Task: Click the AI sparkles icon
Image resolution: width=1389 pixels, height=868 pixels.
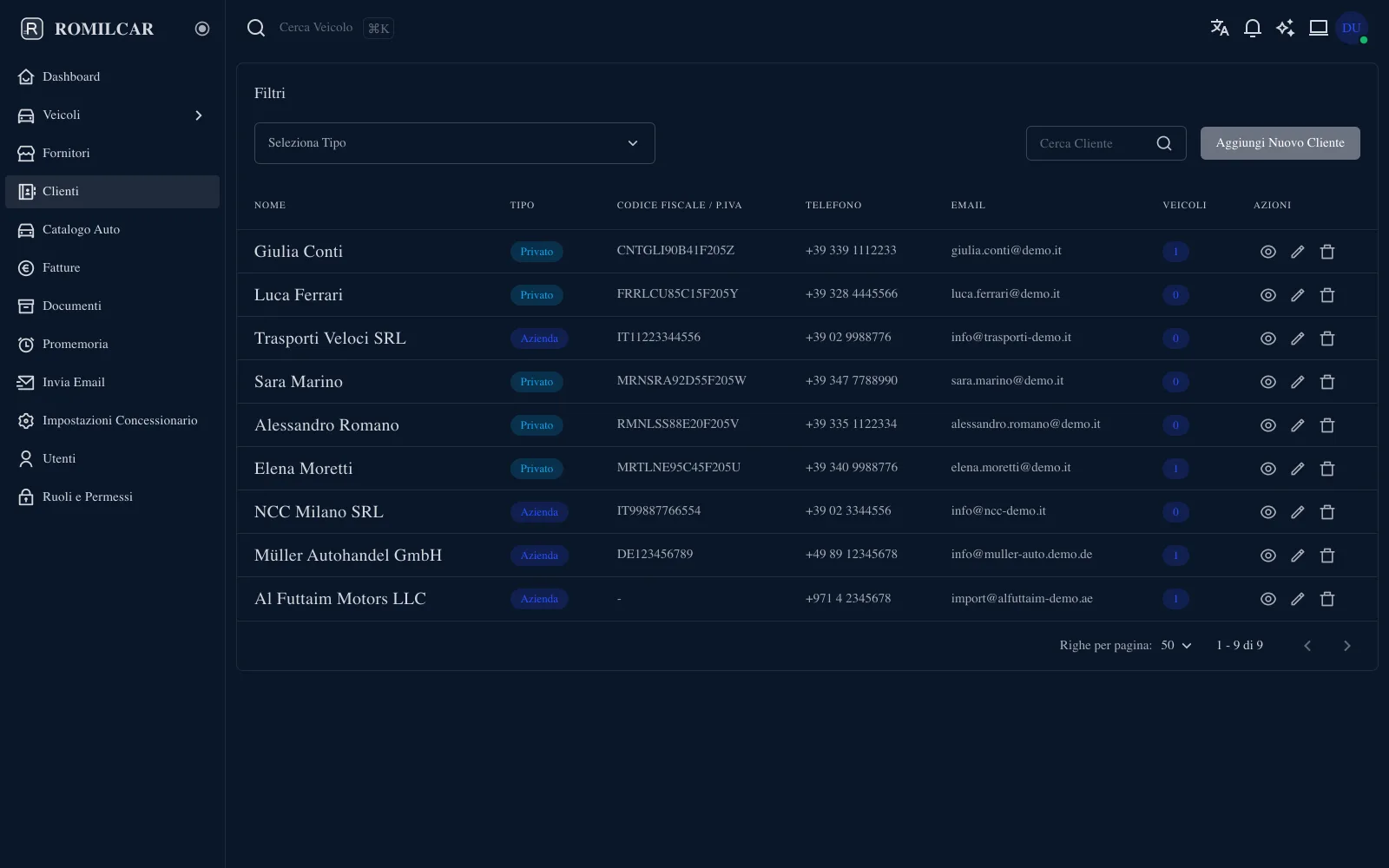Action: 1285,28
